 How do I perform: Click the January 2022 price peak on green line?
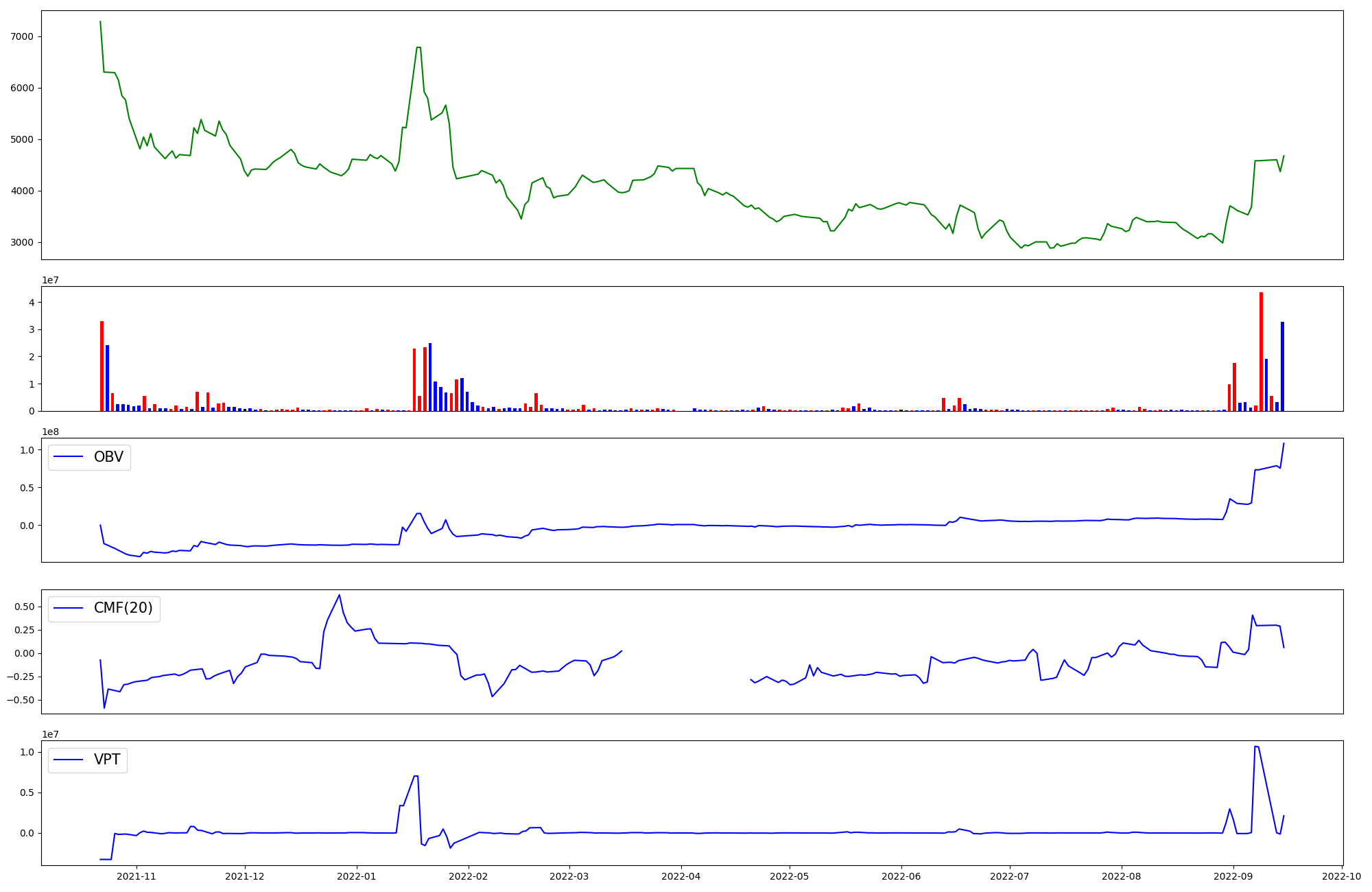tap(418, 47)
